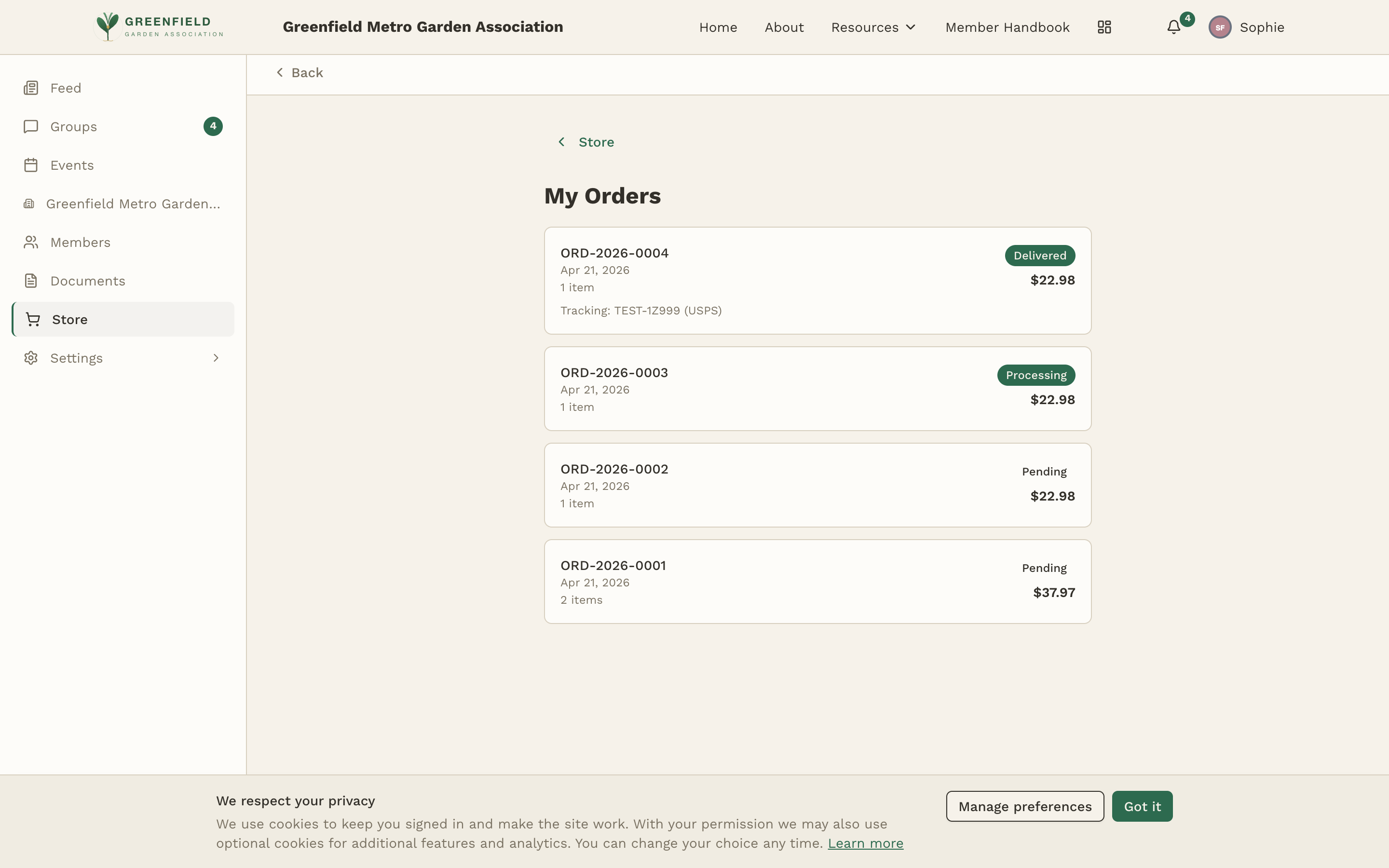This screenshot has height=868, width=1389.
Task: Click the chevron left of Store breadcrumb
Action: pyautogui.click(x=561, y=142)
